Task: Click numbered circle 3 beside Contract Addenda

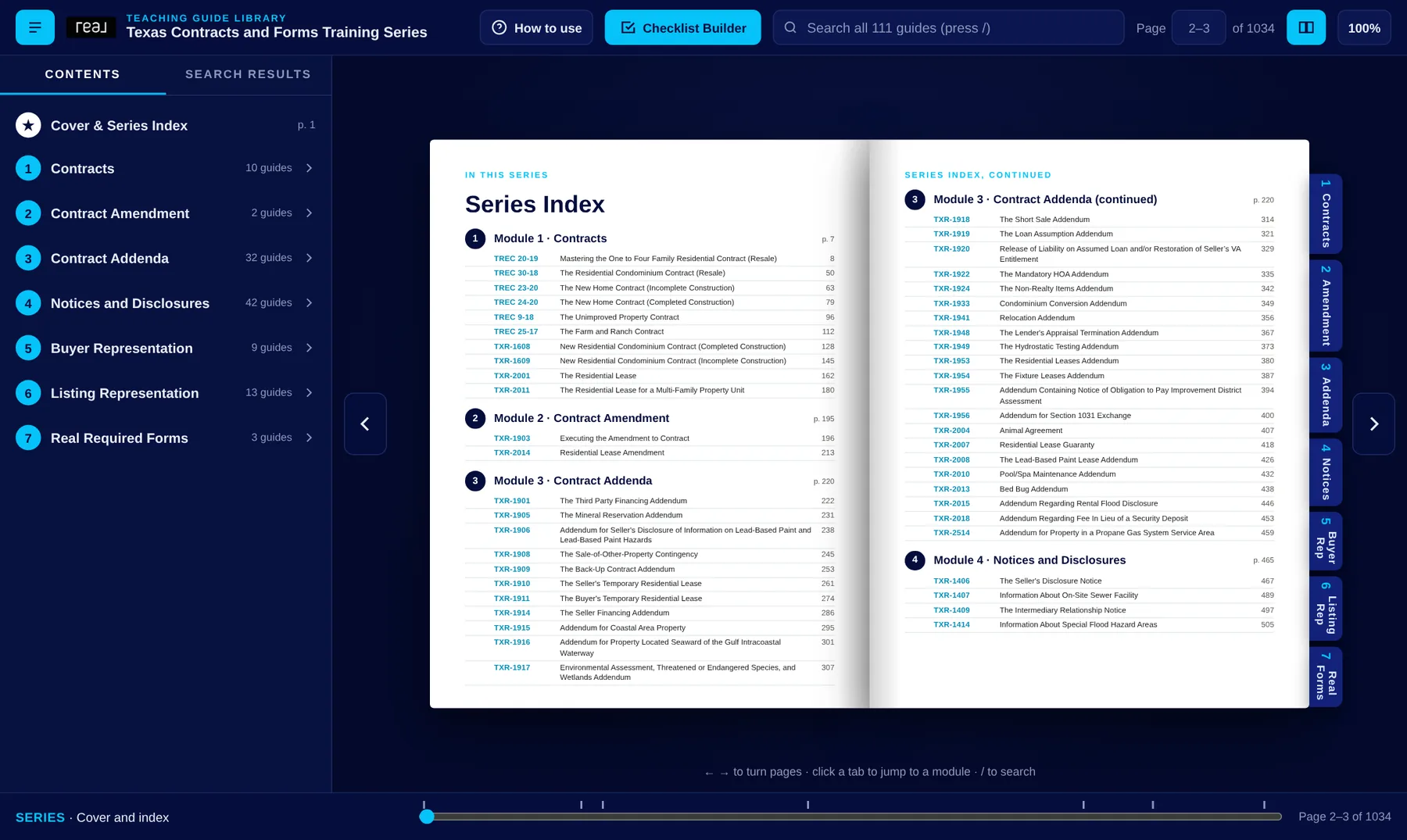Action: coord(28,258)
